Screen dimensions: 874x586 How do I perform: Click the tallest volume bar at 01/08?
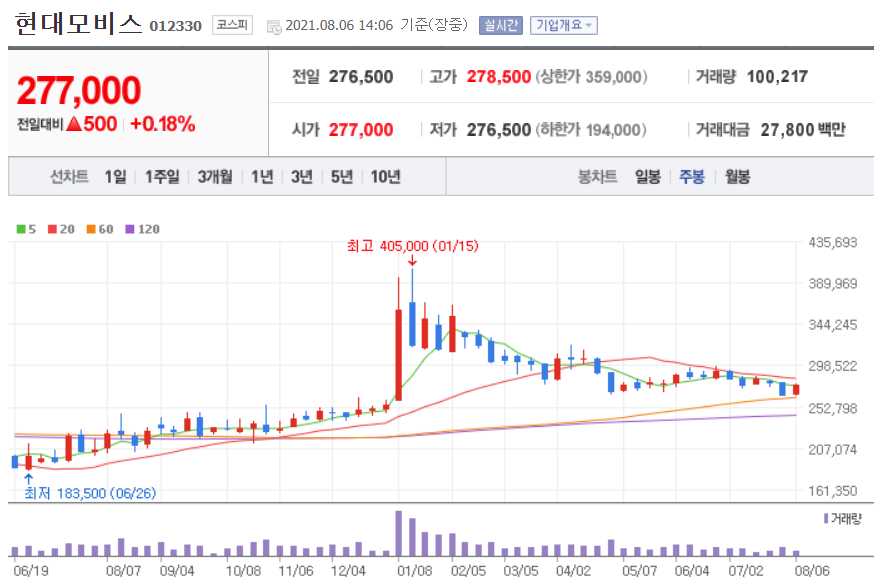coord(399,533)
